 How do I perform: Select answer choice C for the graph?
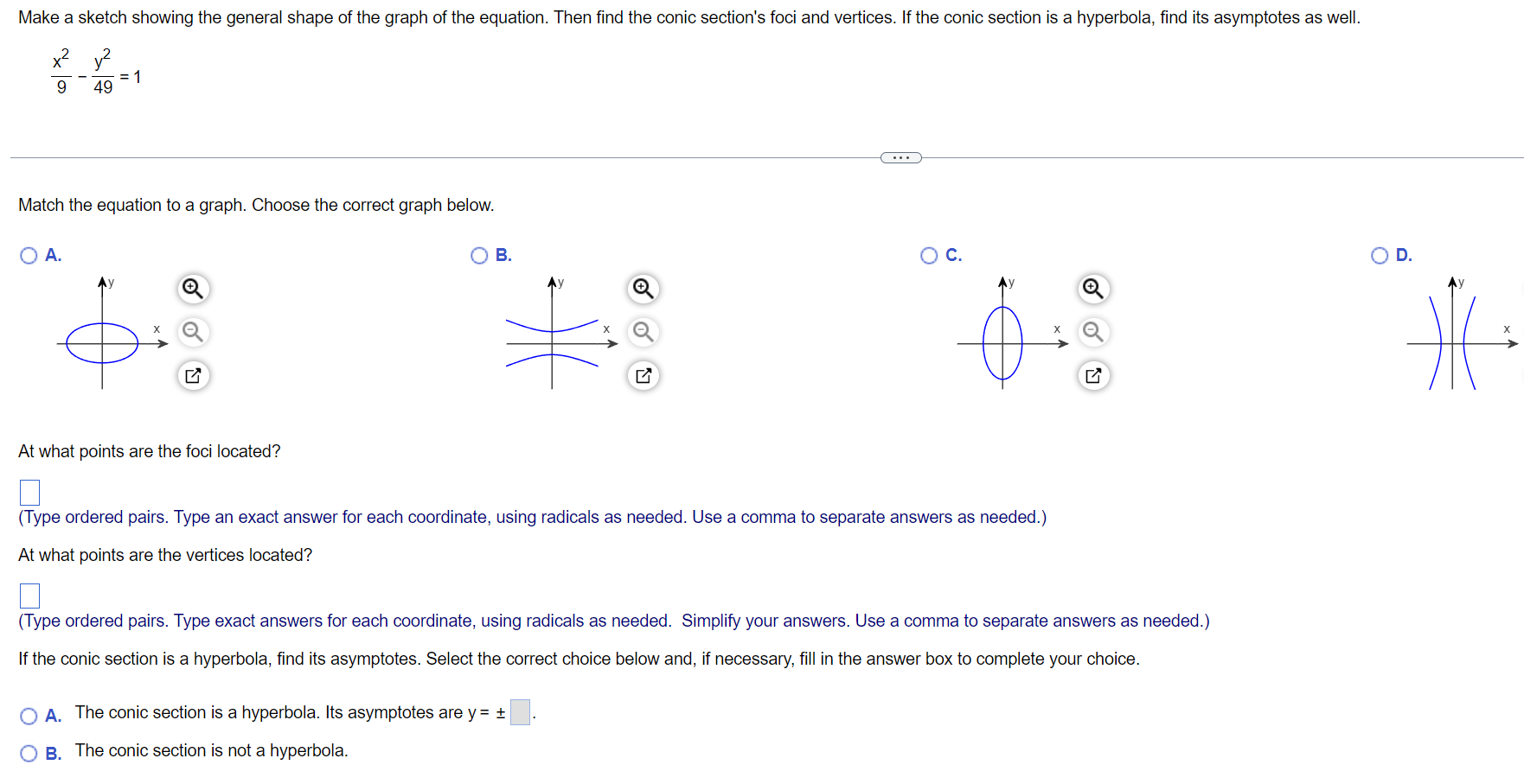[x=928, y=255]
